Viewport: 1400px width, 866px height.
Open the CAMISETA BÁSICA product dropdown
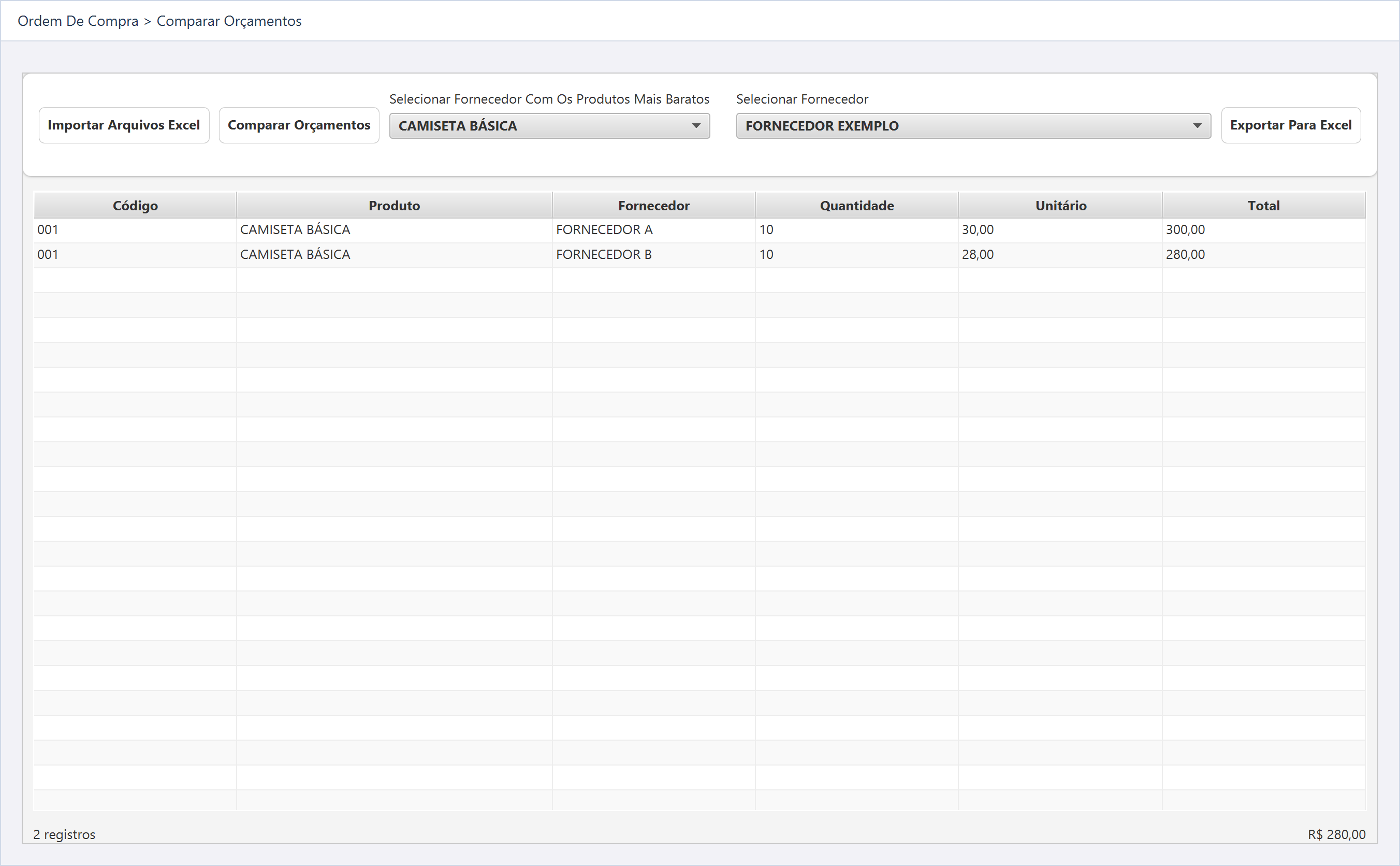pos(549,125)
